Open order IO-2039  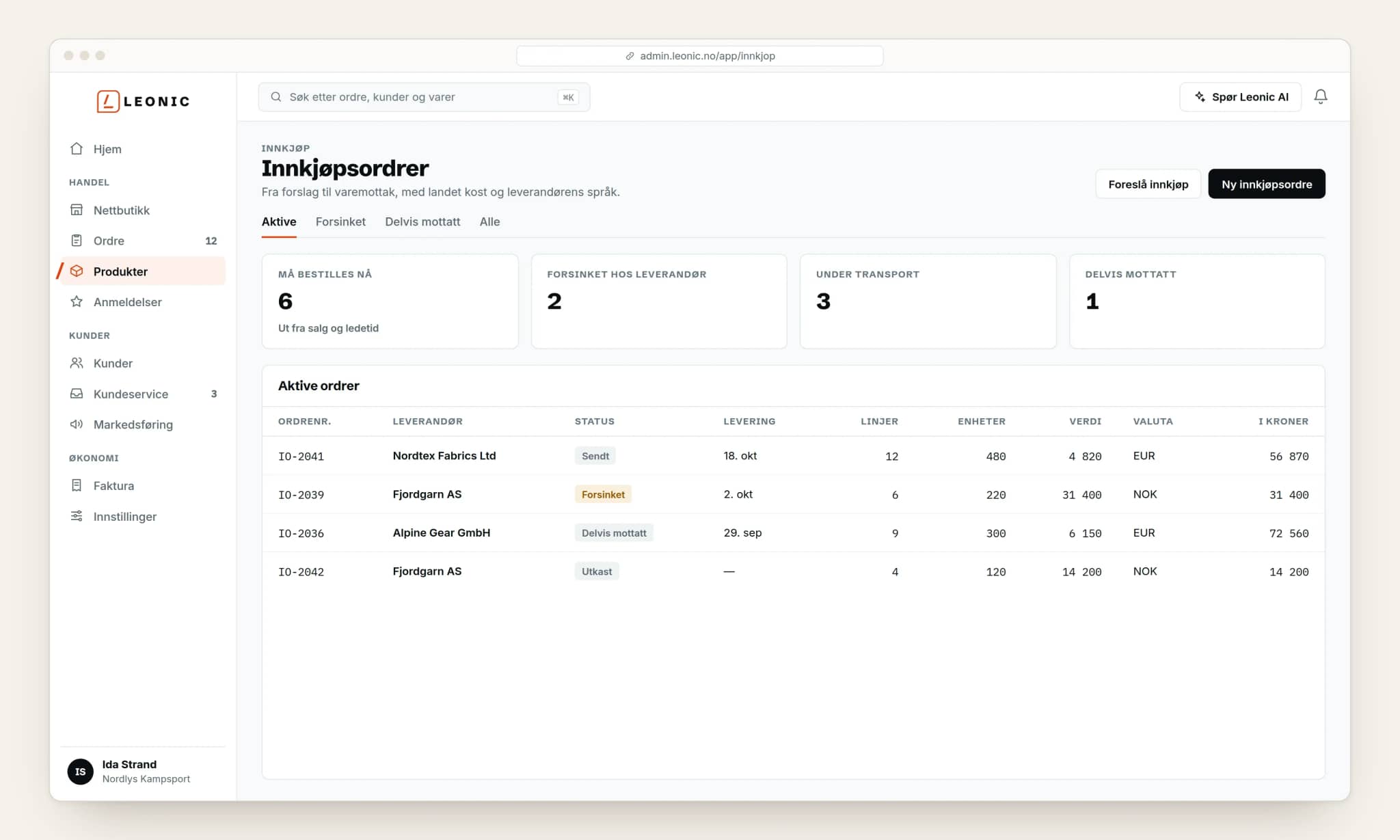click(x=301, y=494)
